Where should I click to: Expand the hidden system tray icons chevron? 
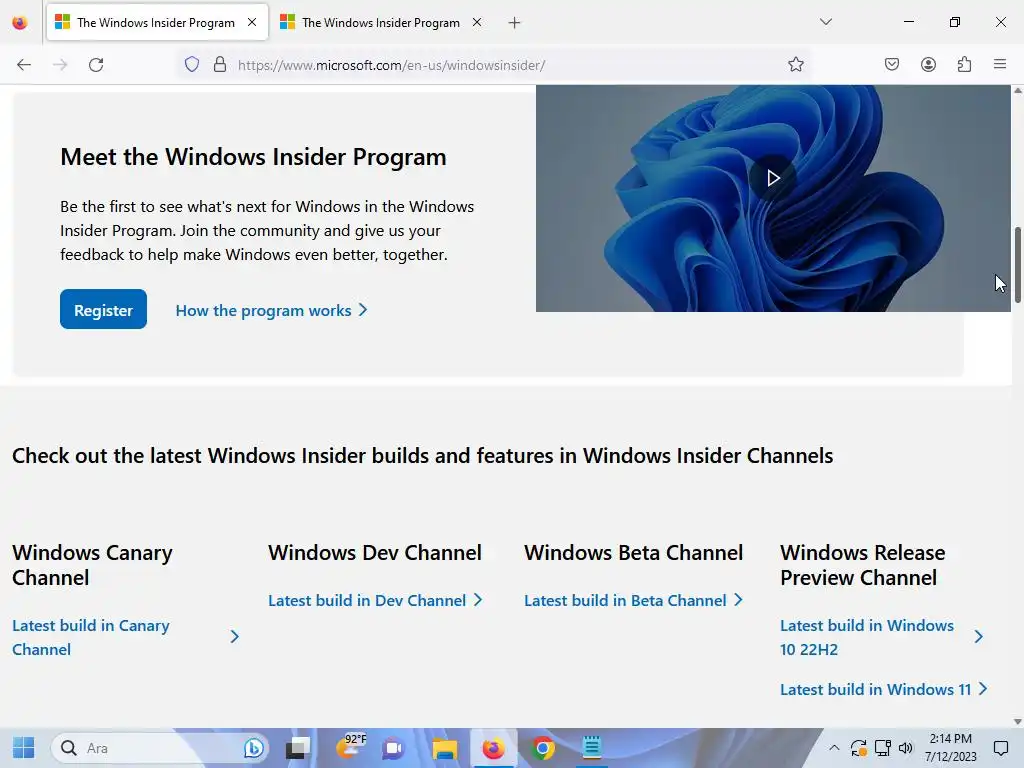click(834, 748)
